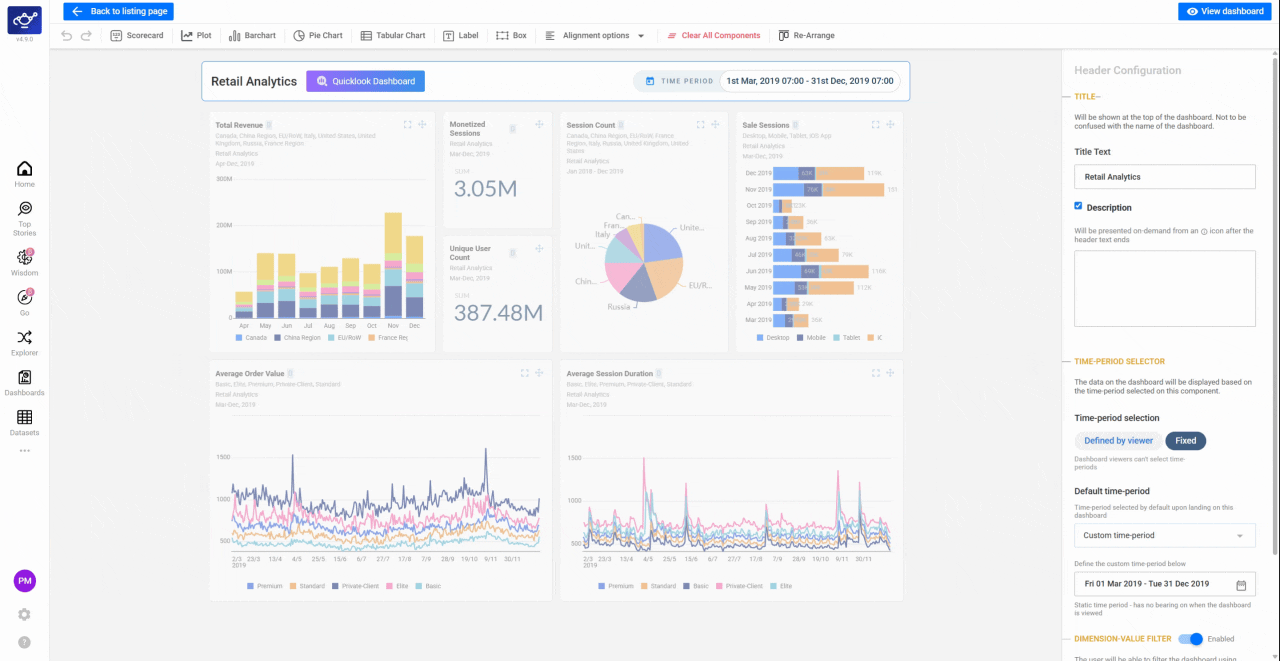Image resolution: width=1280 pixels, height=661 pixels.
Task: Open Alignment options dropdown
Action: click(x=595, y=35)
